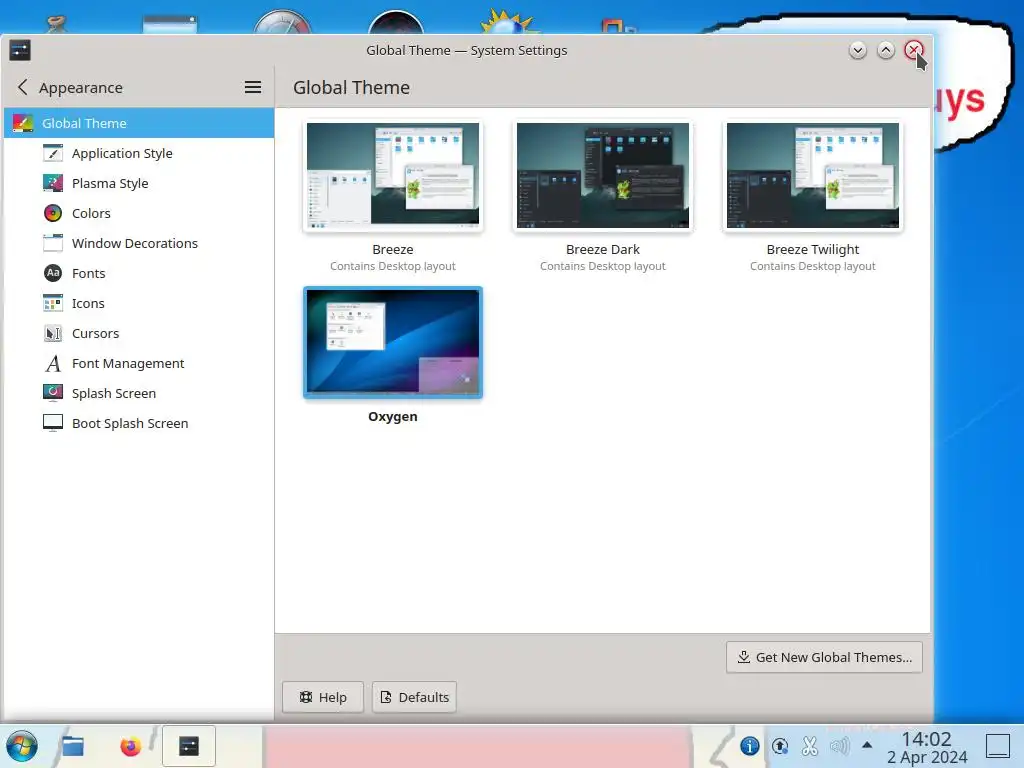Image resolution: width=1024 pixels, height=768 pixels.
Task: Select the Breeze theme thumbnail
Action: coord(392,175)
